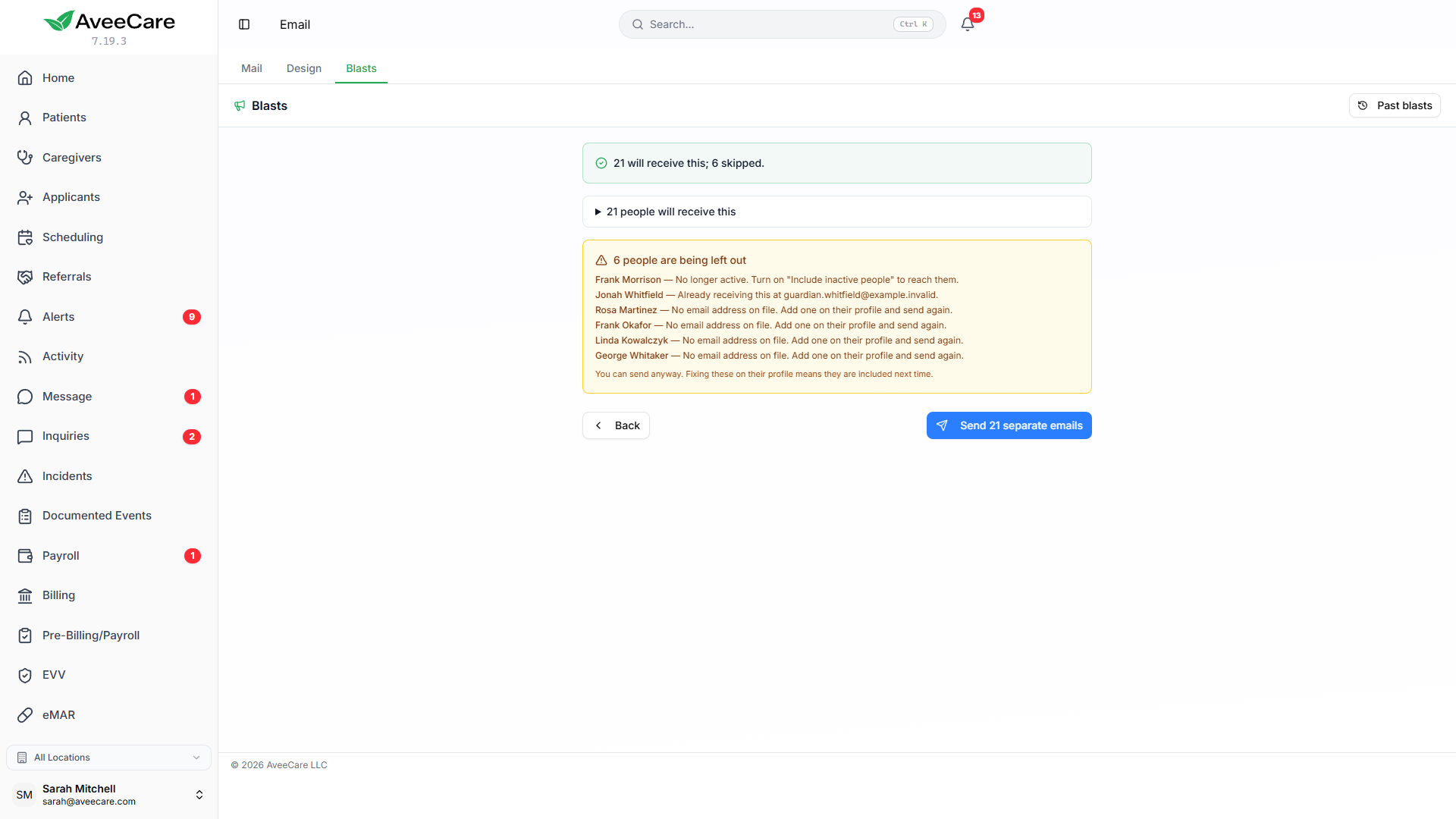
Task: Expand the 21 people will receive list
Action: (x=836, y=212)
